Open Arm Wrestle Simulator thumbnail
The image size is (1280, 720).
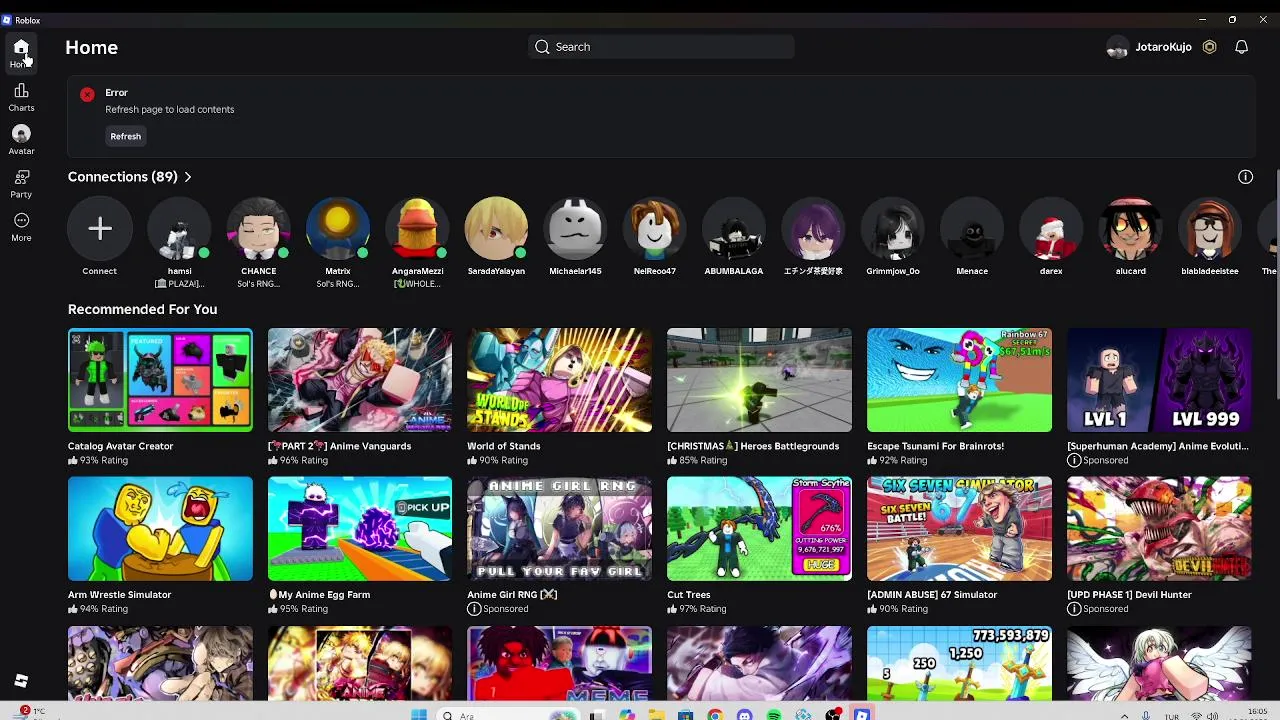click(160, 529)
